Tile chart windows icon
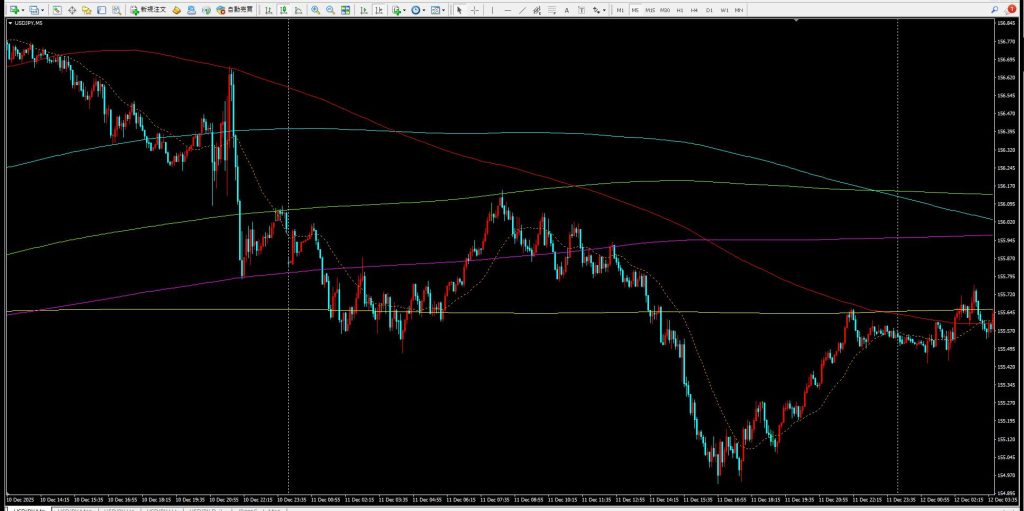1024x511 pixels. (x=346, y=10)
